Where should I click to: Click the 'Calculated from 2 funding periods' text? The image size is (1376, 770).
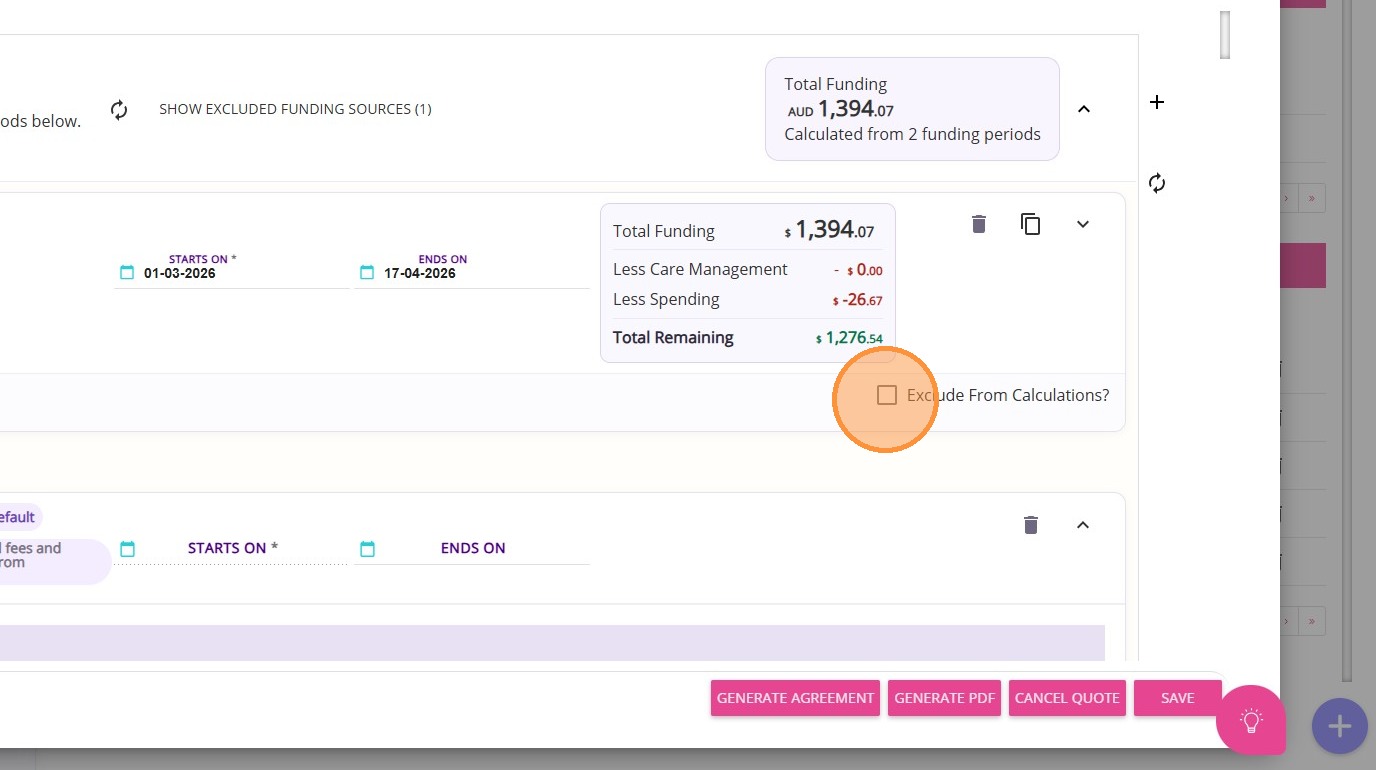[913, 134]
